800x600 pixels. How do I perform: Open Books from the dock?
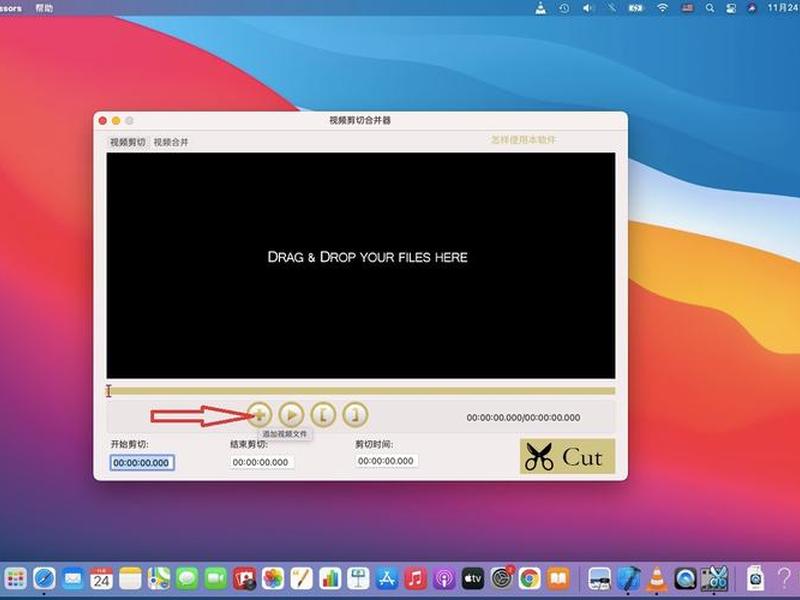point(559,579)
